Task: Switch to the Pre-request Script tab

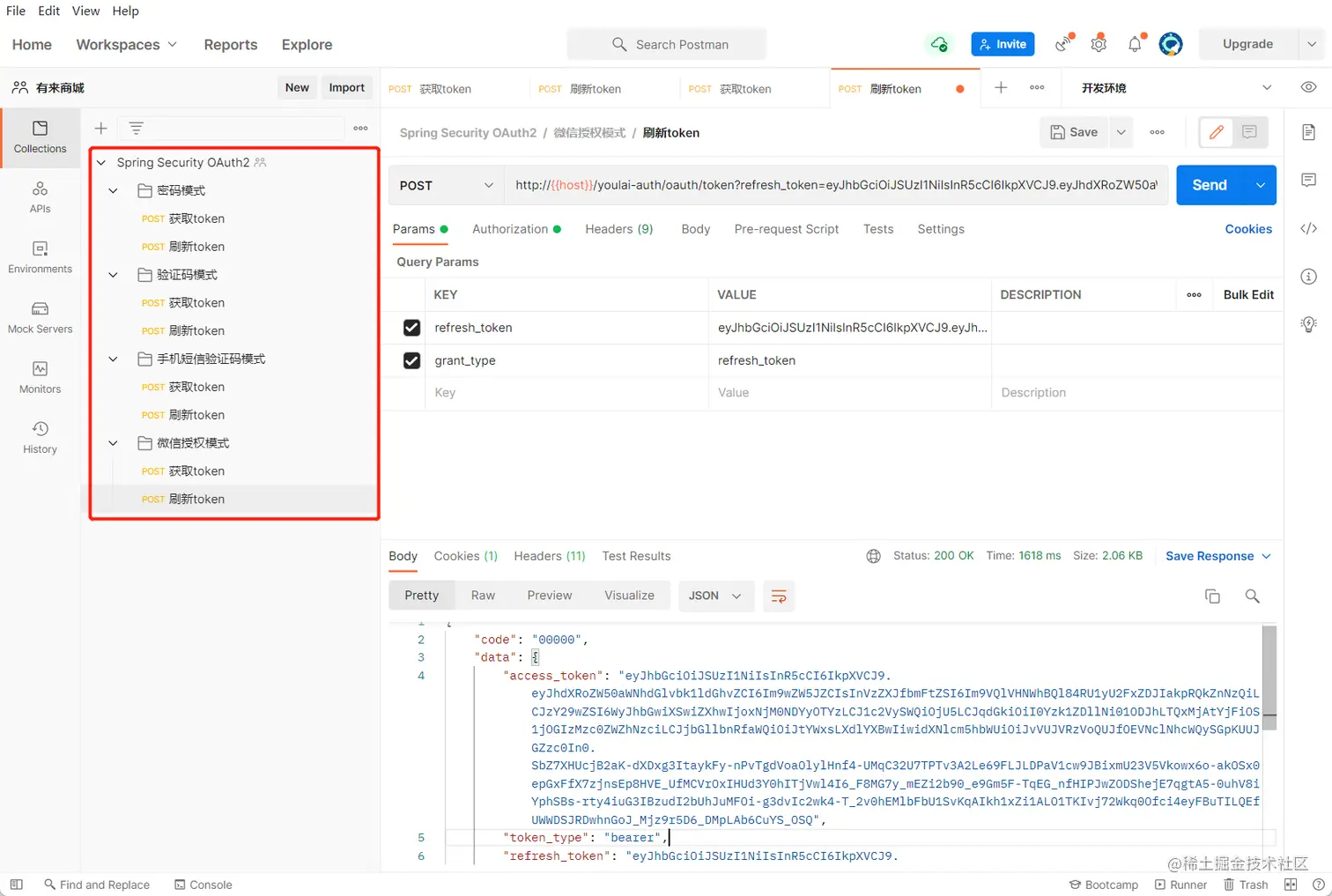Action: (787, 229)
